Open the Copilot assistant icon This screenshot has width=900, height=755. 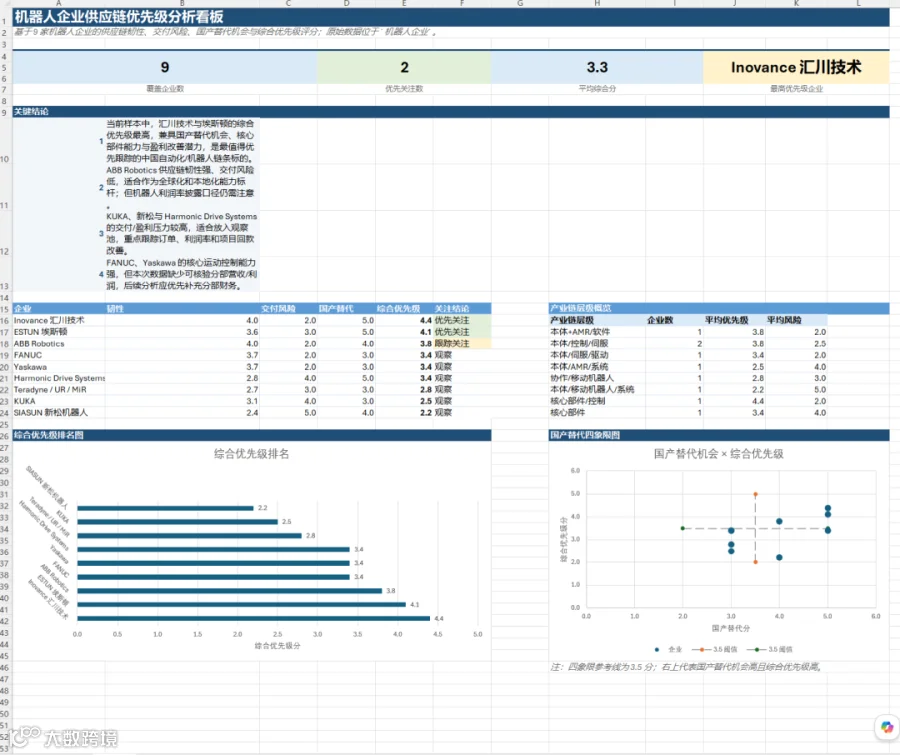click(x=887, y=727)
